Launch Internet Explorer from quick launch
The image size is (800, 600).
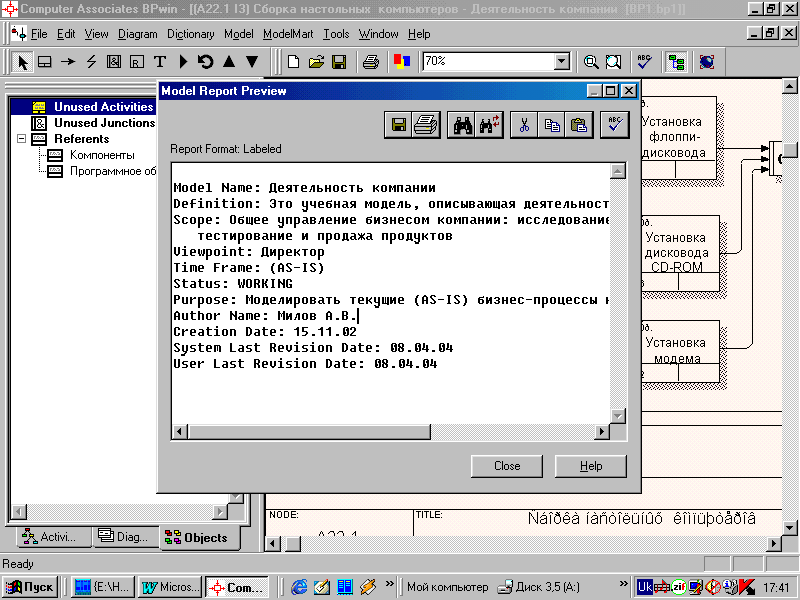299,587
